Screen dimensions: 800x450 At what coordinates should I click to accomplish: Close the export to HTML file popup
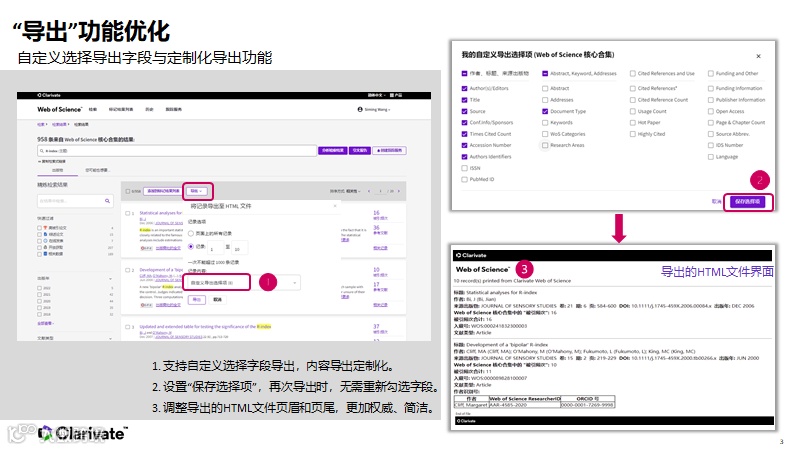pyautogui.click(x=335, y=206)
